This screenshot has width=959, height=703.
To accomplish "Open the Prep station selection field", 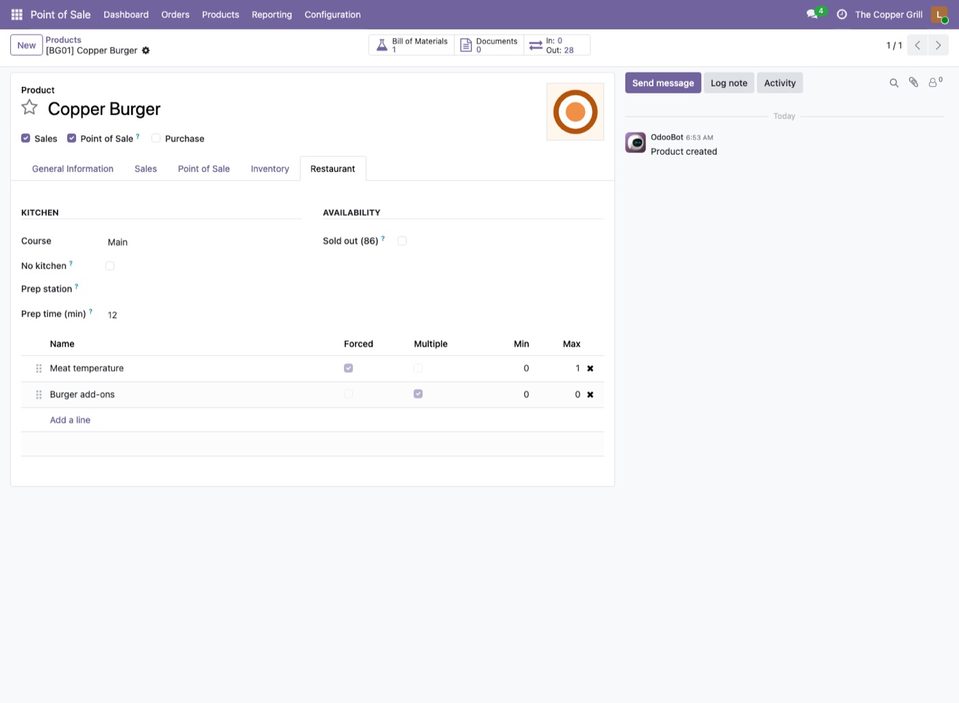I will [202, 289].
